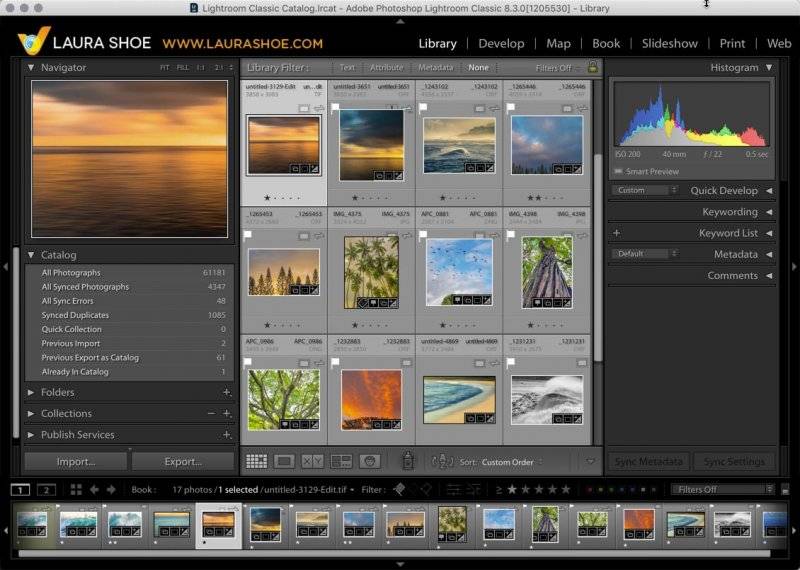Filter by edited photos icon in the filmstrip

pos(453,490)
